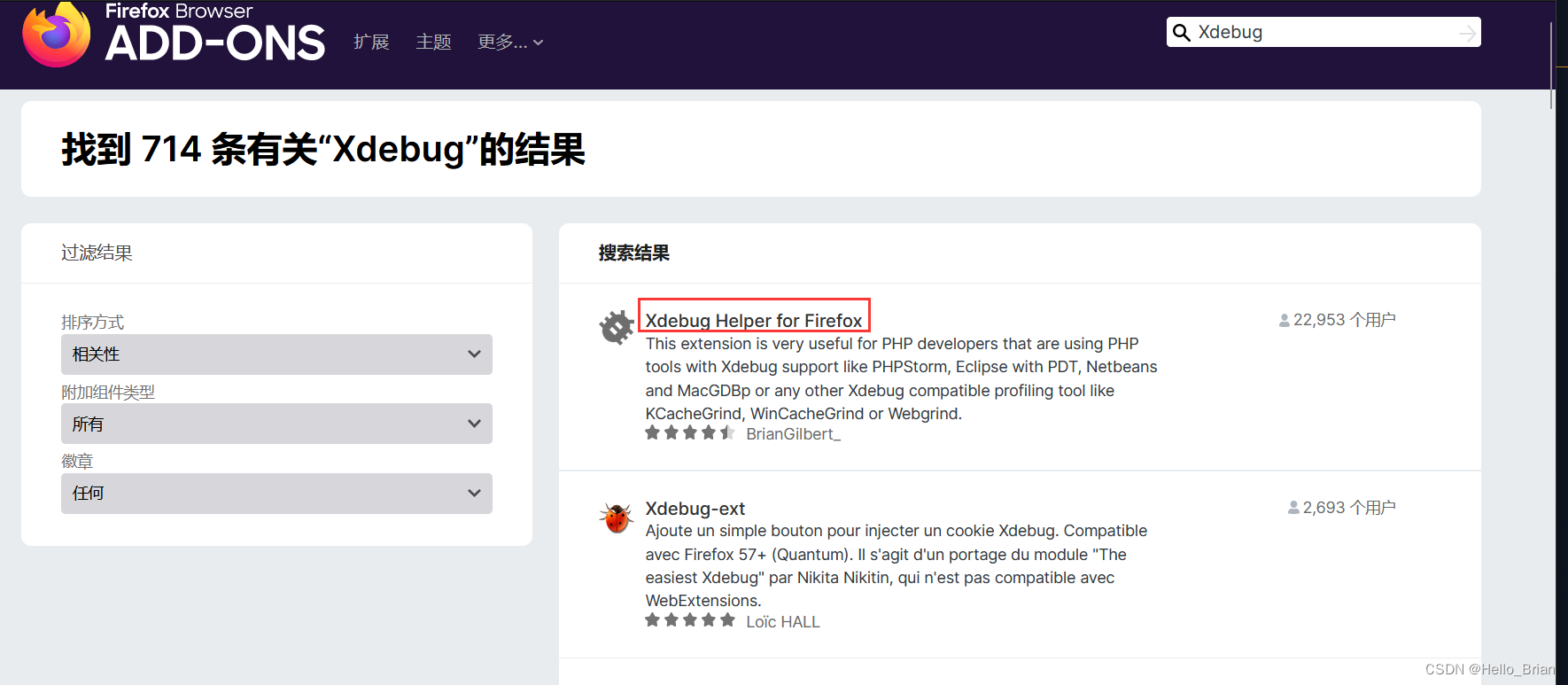Open the Firefox Browser ADD-ONS home title
Viewport: 1568px width, 685px height.
pos(214,33)
